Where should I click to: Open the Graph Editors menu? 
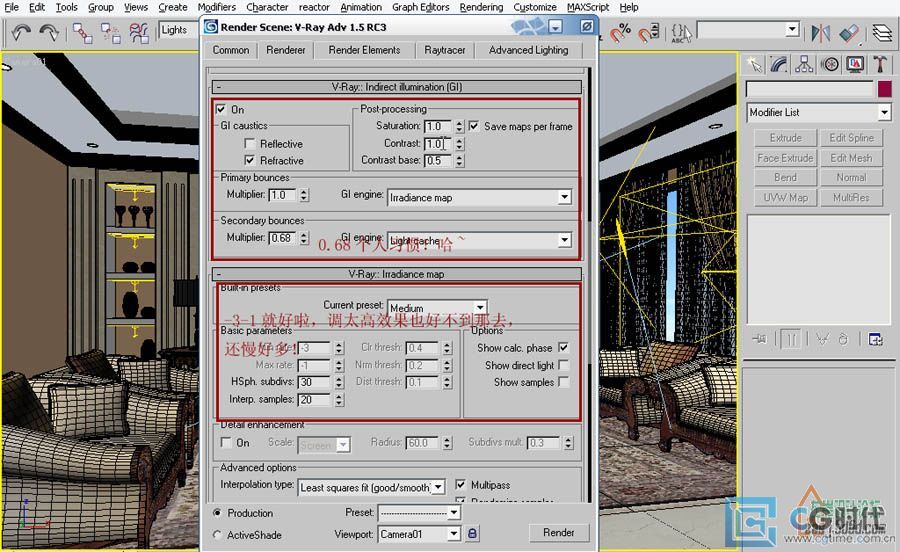pyautogui.click(x=421, y=7)
